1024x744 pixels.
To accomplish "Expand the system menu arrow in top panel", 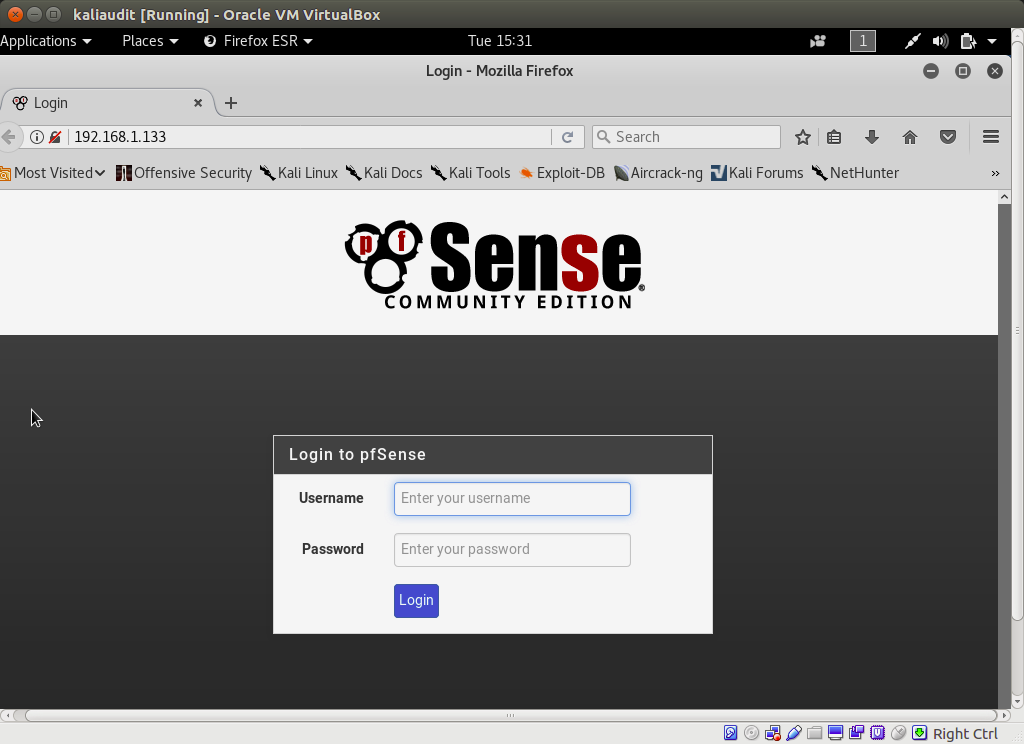I will tap(992, 41).
